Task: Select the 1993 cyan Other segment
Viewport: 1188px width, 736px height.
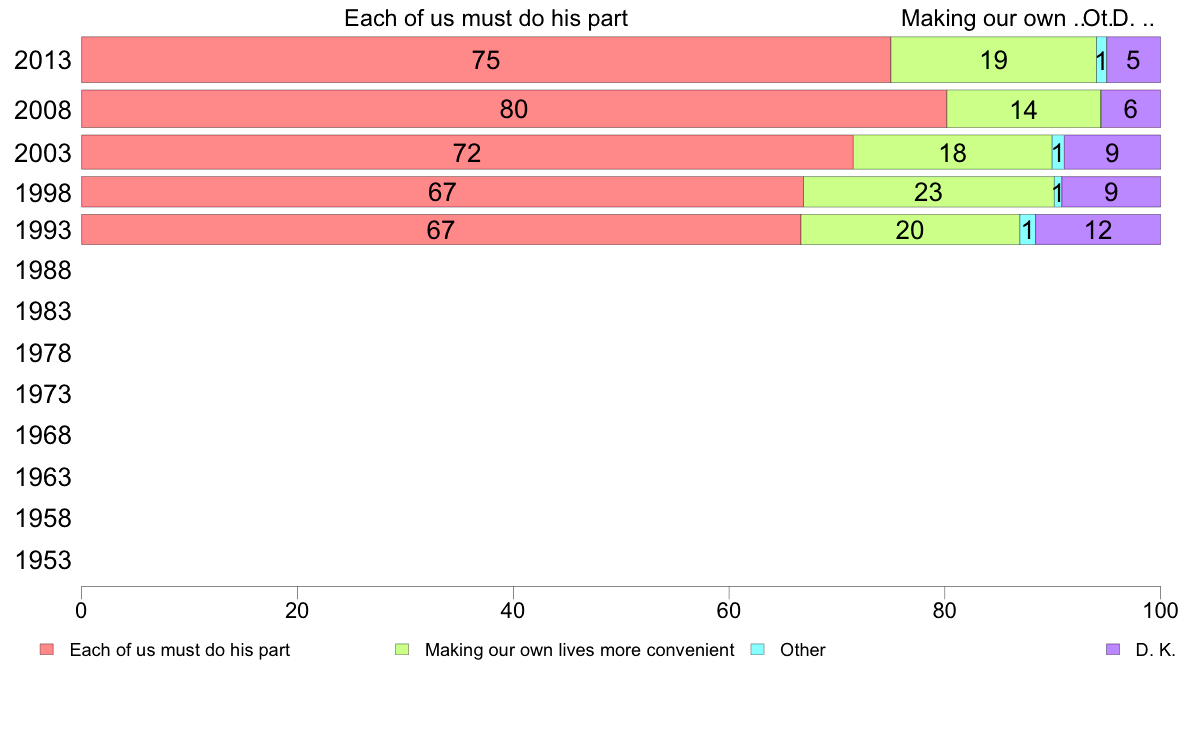Action: (1027, 230)
